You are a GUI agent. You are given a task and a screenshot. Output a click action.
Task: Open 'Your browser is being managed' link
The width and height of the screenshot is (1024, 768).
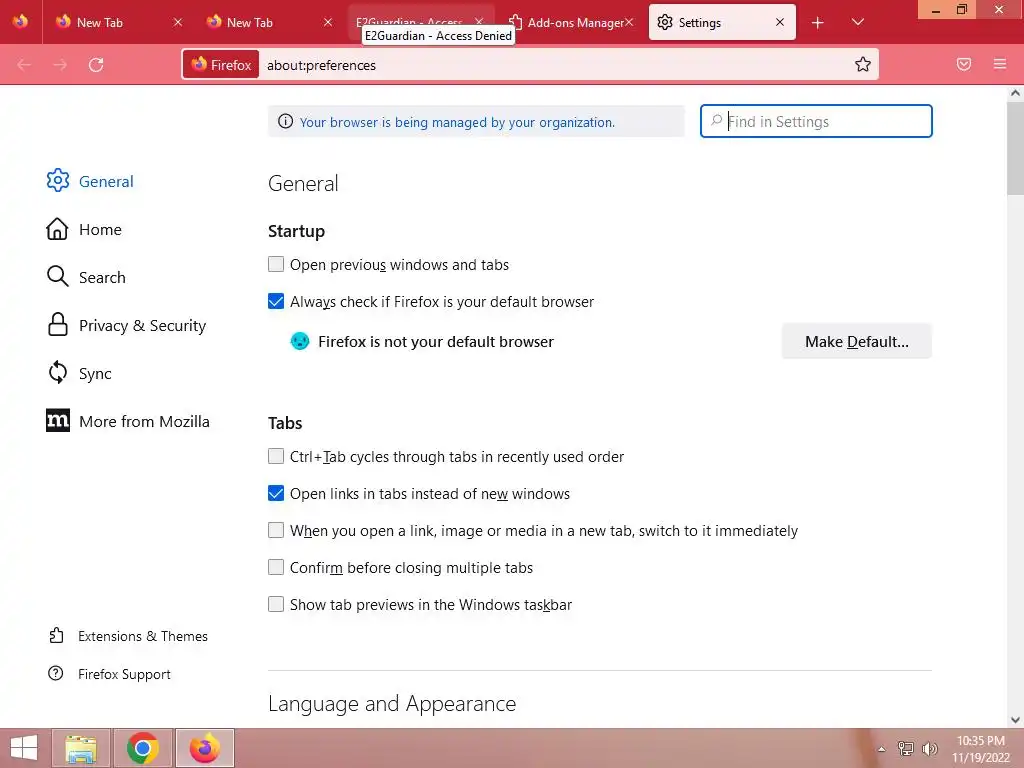click(457, 122)
